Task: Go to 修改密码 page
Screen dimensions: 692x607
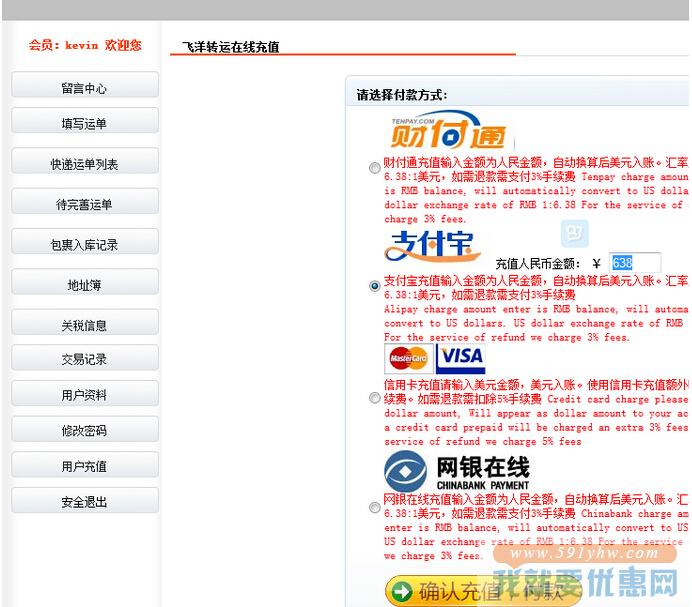Action: pyautogui.click(x=85, y=429)
